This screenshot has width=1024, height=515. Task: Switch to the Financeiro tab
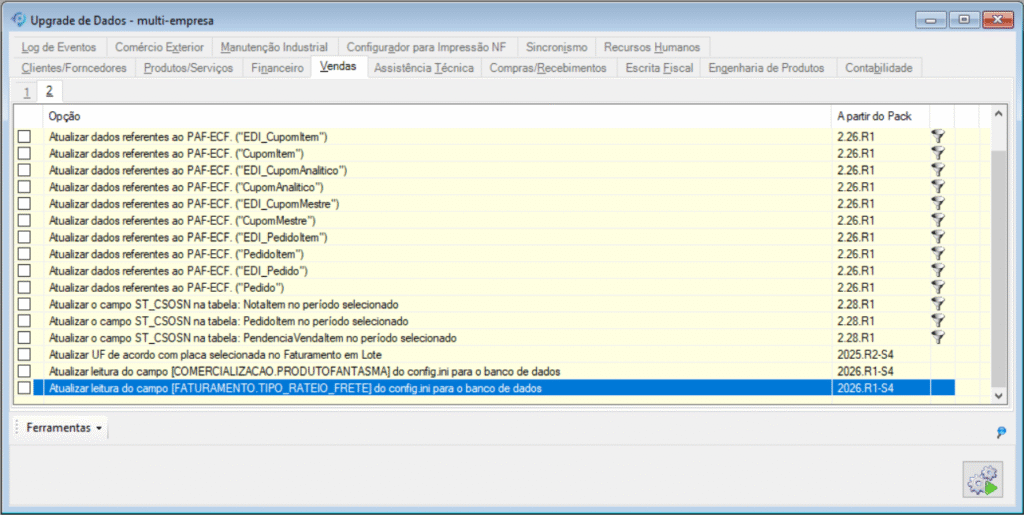point(277,68)
